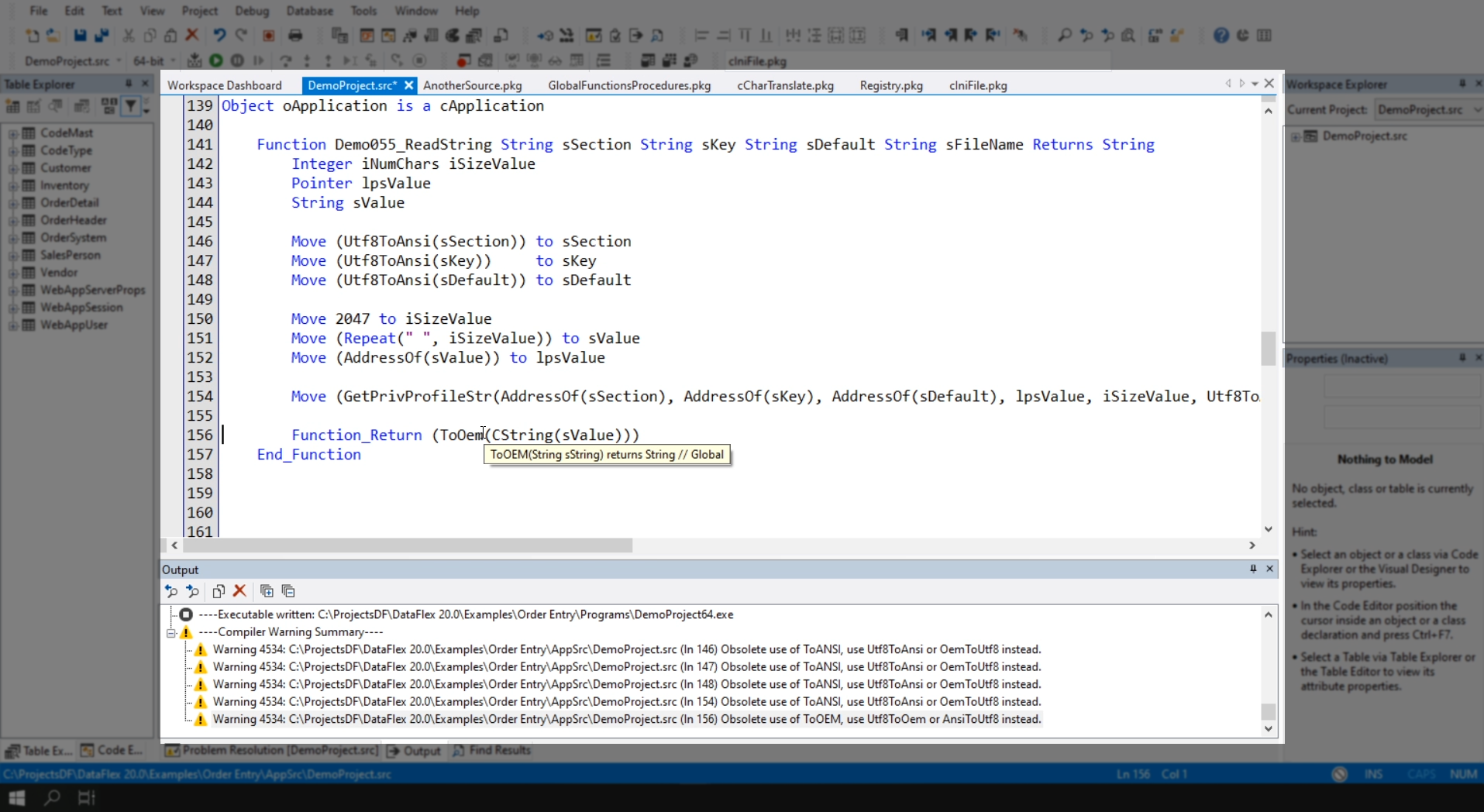This screenshot has height=812, width=1484.
Task: Click the magnifier Find icon in toolbar
Action: [1065, 36]
